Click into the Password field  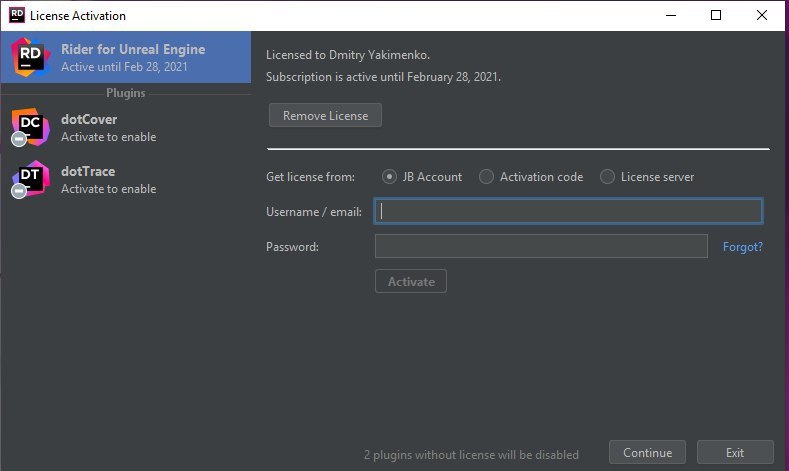(x=541, y=246)
